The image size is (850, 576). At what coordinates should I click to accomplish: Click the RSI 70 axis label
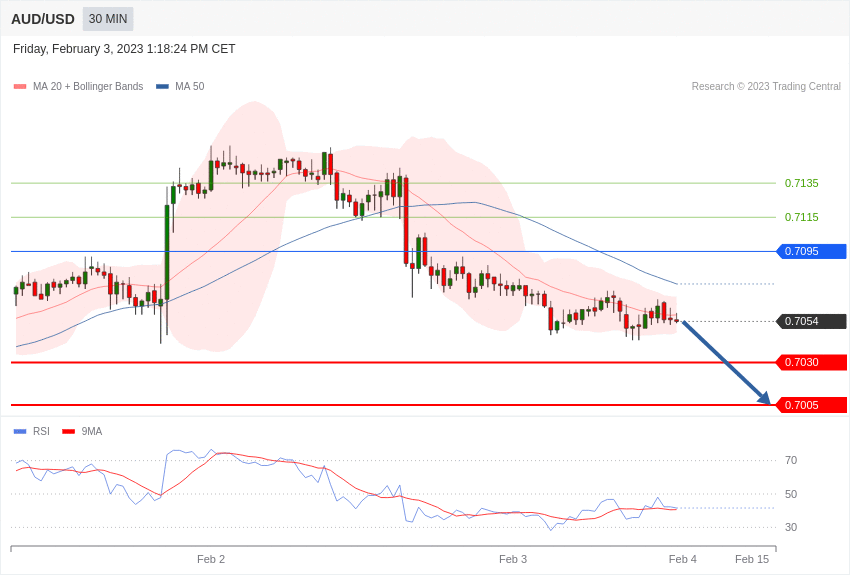coord(791,461)
